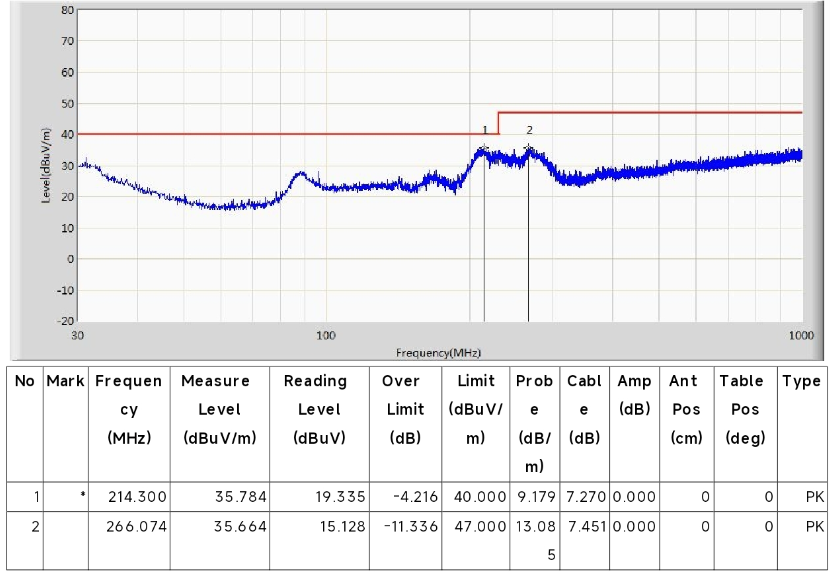830x575 pixels.
Task: Click probe value 13.085
Action: coord(536,540)
